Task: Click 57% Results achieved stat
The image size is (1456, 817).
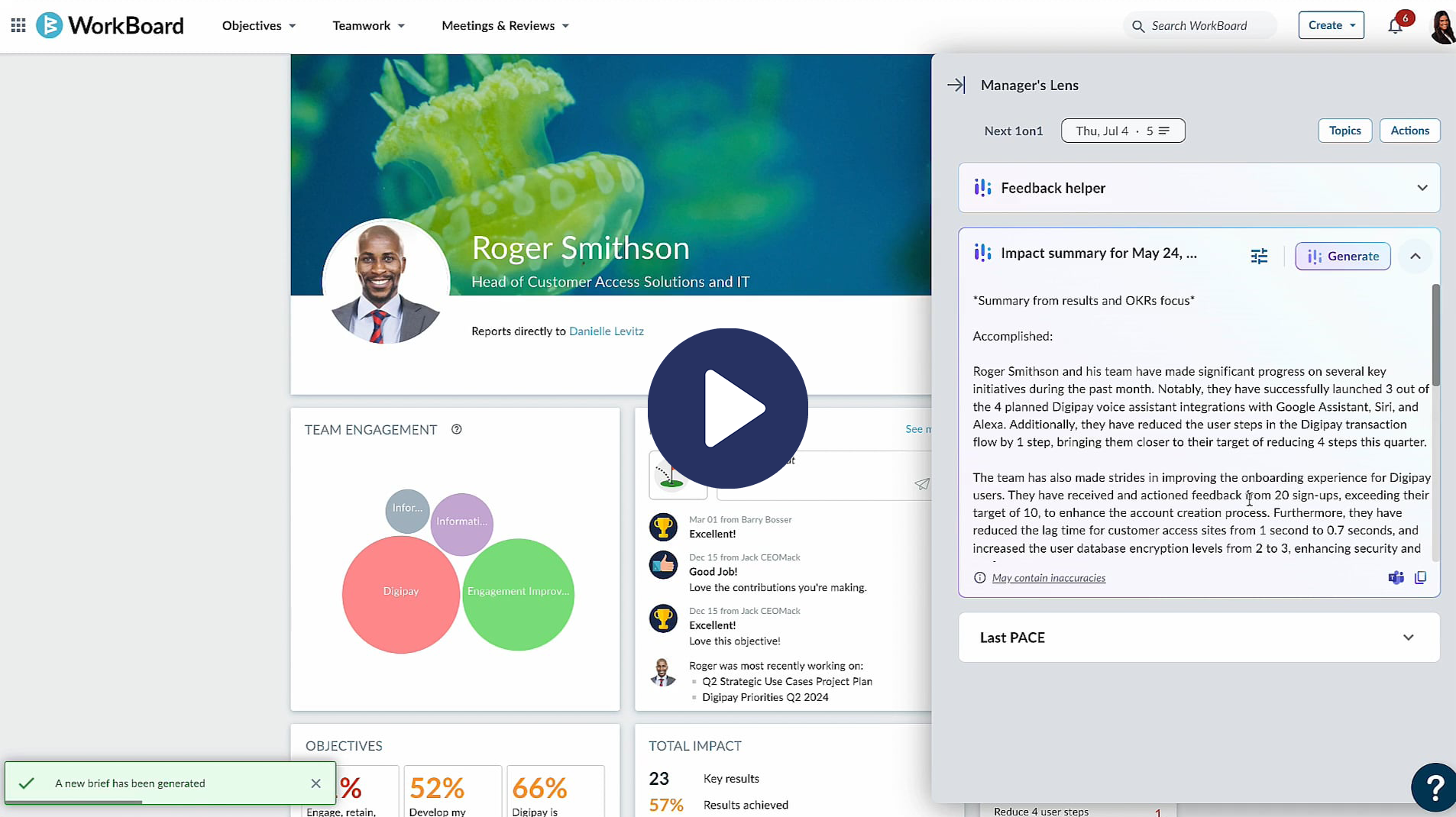Action: (x=718, y=805)
